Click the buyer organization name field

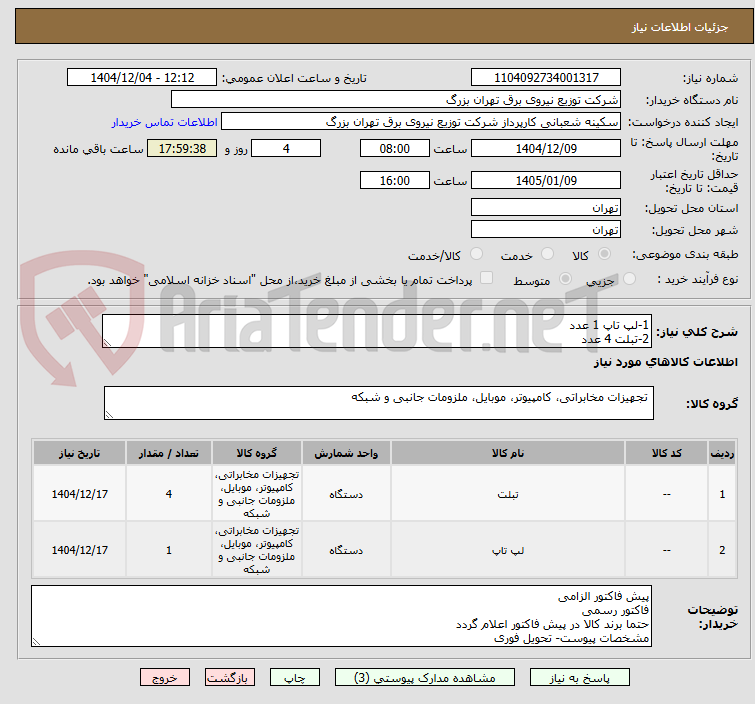396,100
